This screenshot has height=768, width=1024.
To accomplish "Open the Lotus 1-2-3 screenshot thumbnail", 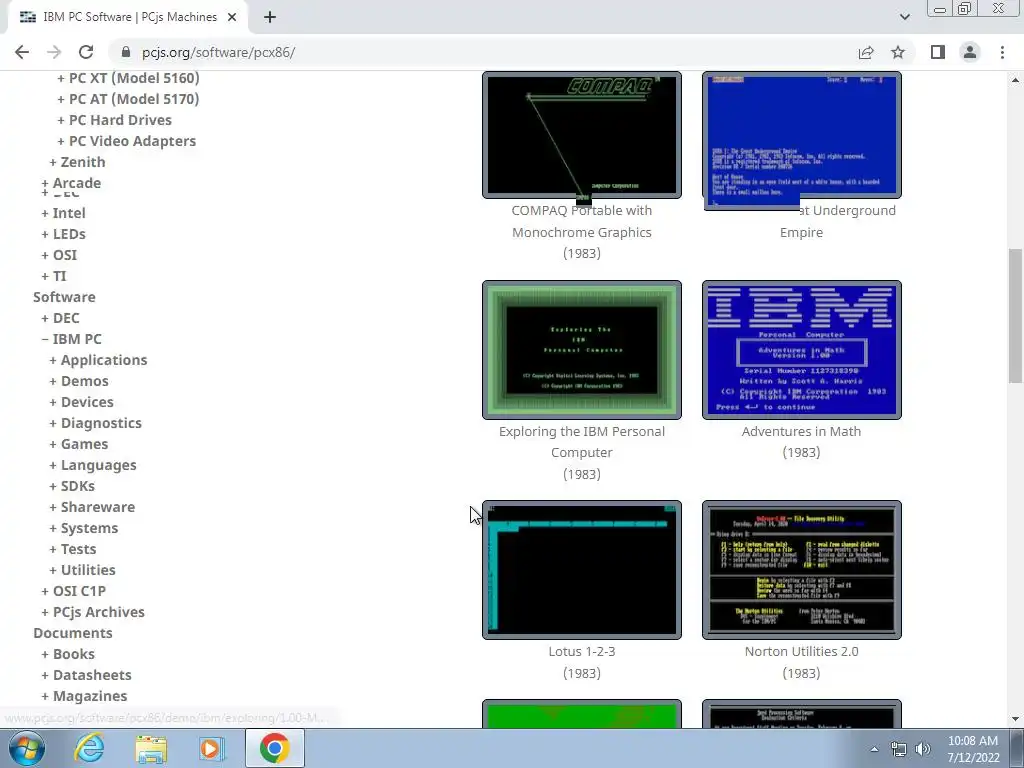I will [582, 570].
